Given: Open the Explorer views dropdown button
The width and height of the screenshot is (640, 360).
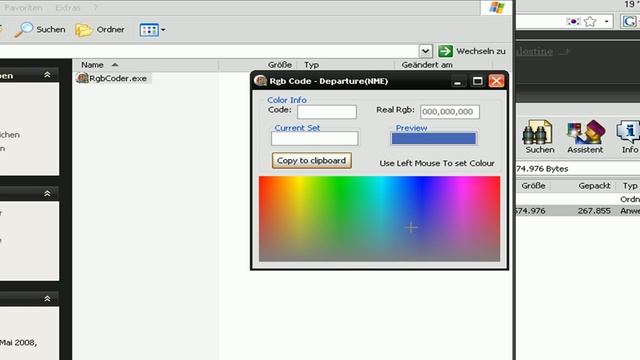Looking at the screenshot, I should (x=152, y=30).
